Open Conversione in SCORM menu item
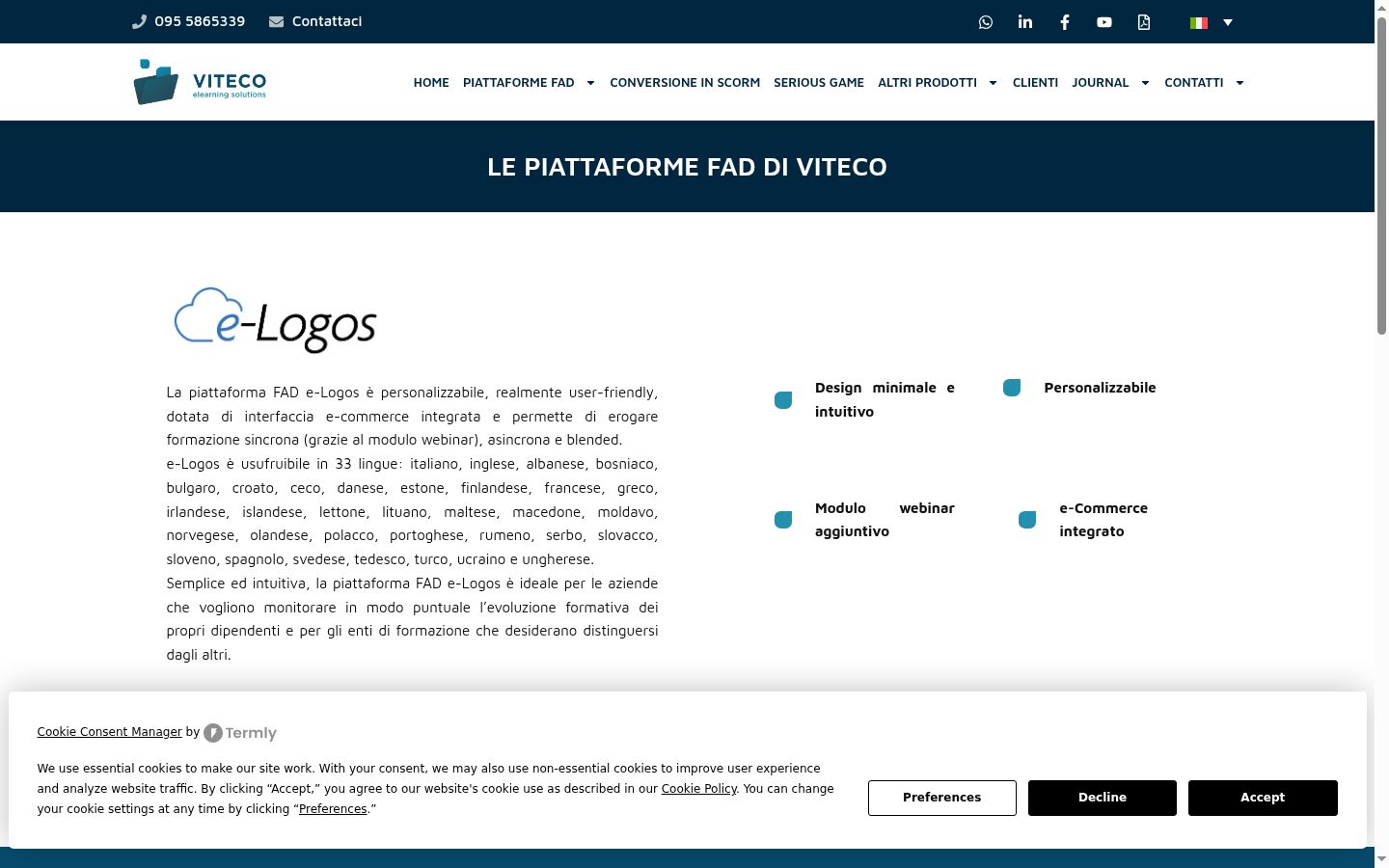The height and width of the screenshot is (868, 1389). point(685,83)
